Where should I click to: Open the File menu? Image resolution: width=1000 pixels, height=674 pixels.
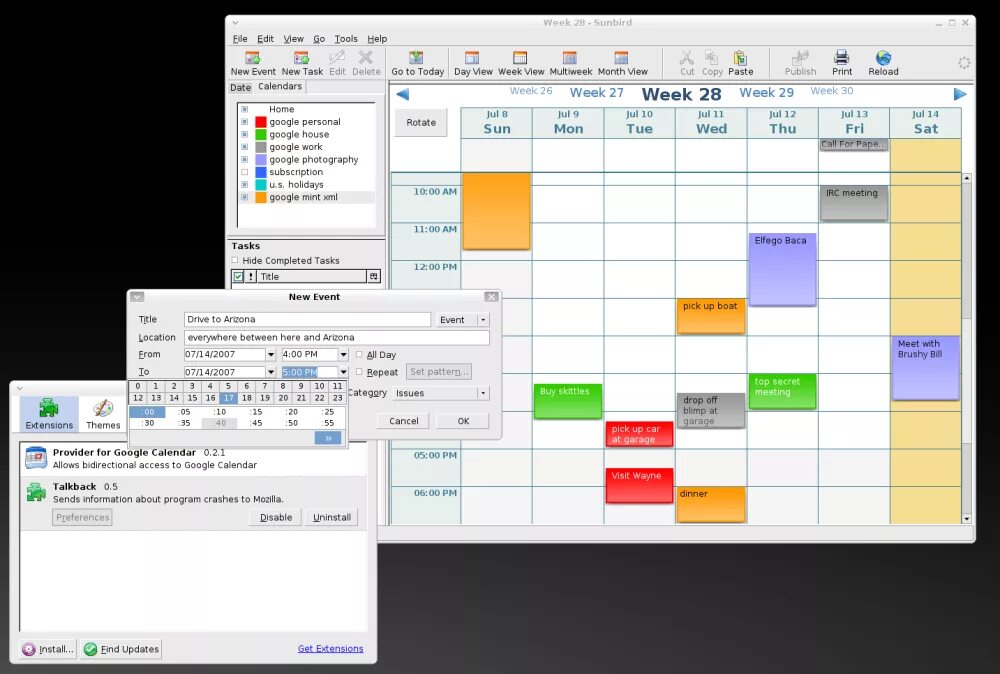coord(240,39)
